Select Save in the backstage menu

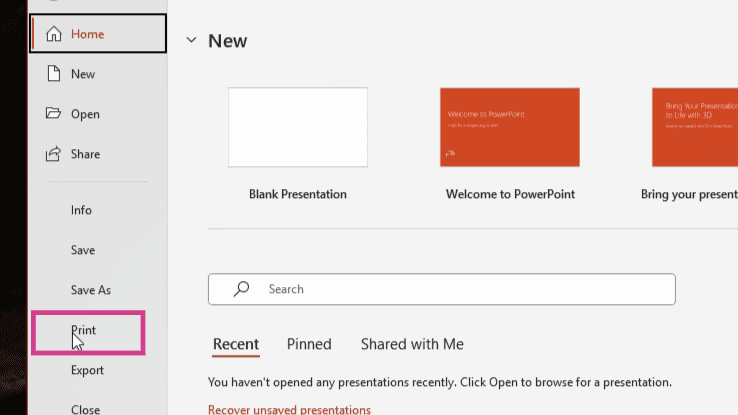point(83,250)
